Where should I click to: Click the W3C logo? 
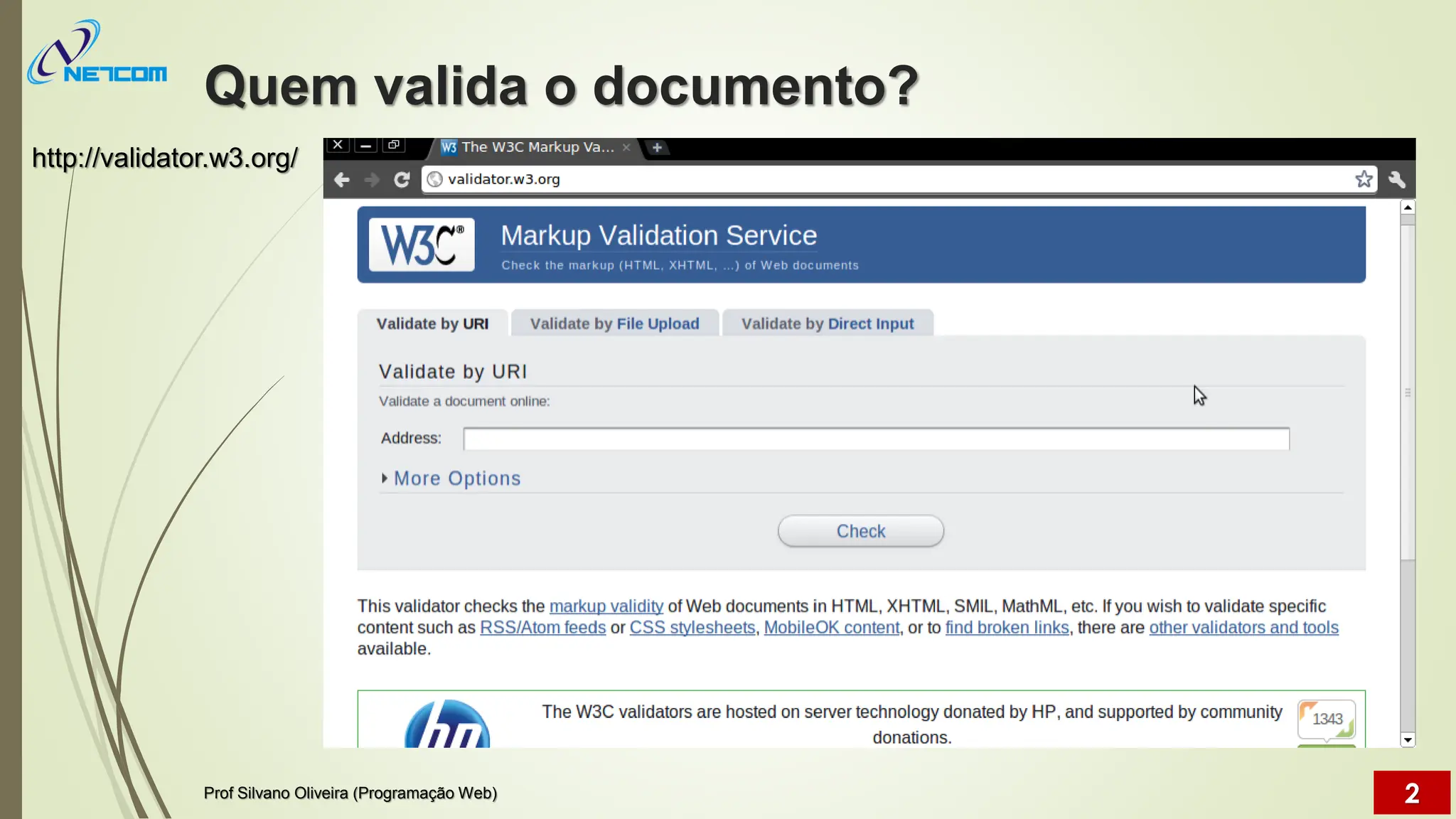[422, 245]
